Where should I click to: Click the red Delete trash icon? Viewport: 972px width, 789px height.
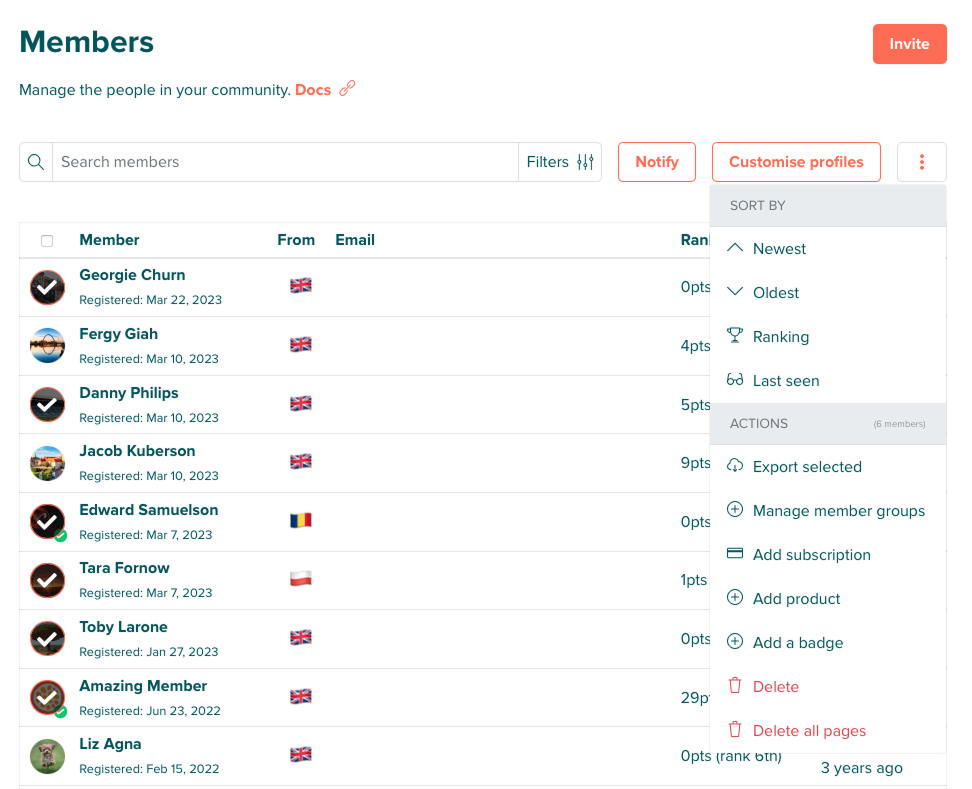click(x=735, y=686)
